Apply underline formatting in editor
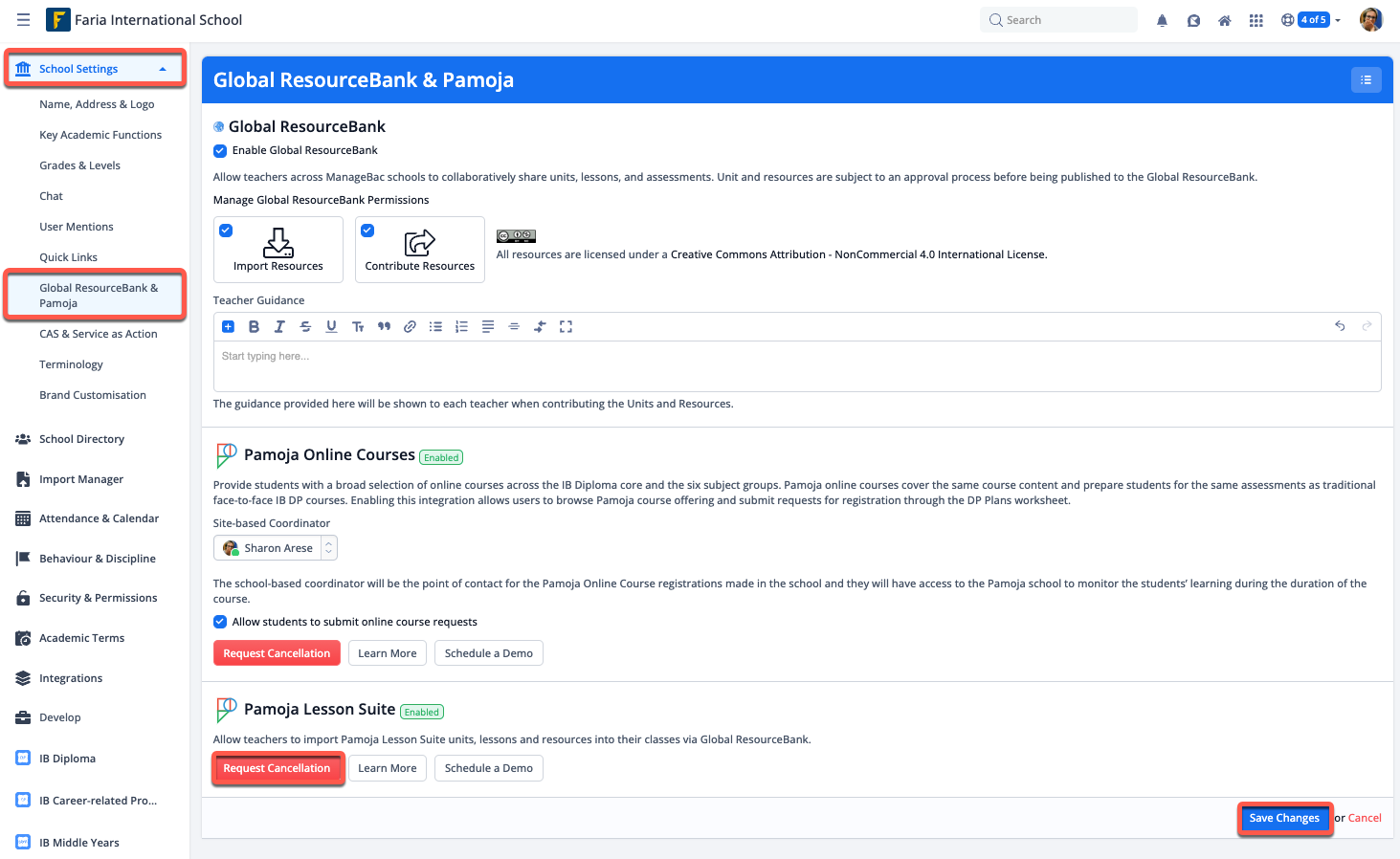 click(x=331, y=326)
